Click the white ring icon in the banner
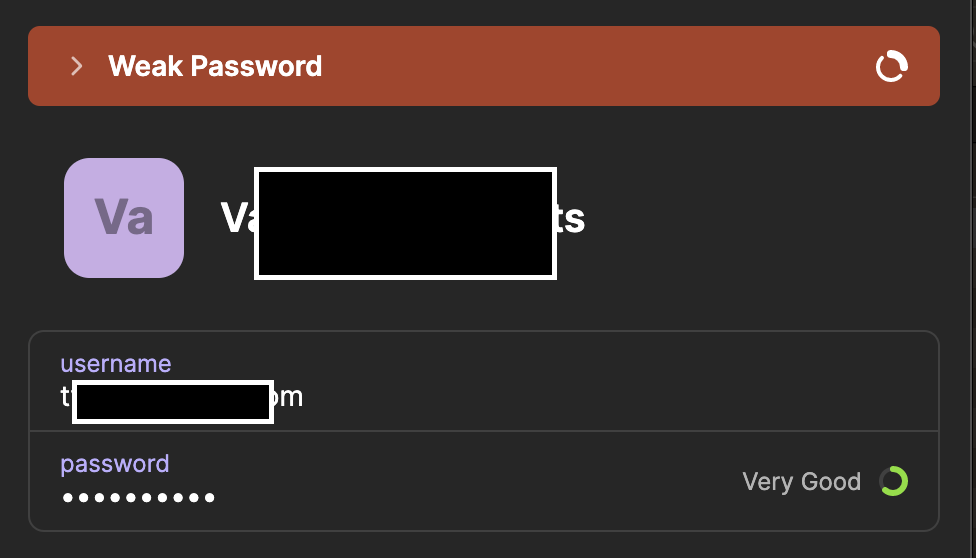This screenshot has height=558, width=976. click(891, 67)
